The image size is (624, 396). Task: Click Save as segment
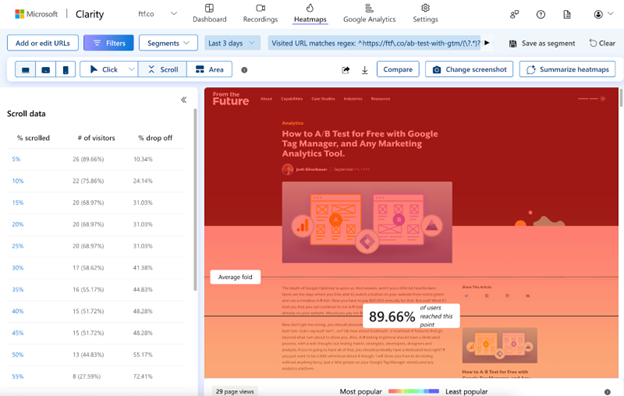click(x=542, y=43)
